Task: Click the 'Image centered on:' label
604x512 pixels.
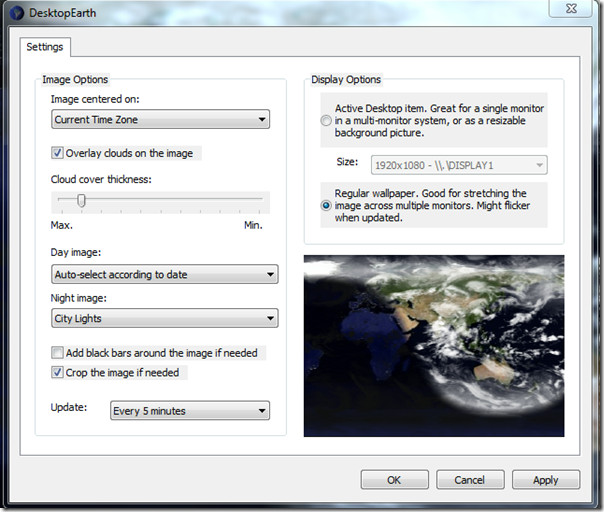Action: coord(95,99)
